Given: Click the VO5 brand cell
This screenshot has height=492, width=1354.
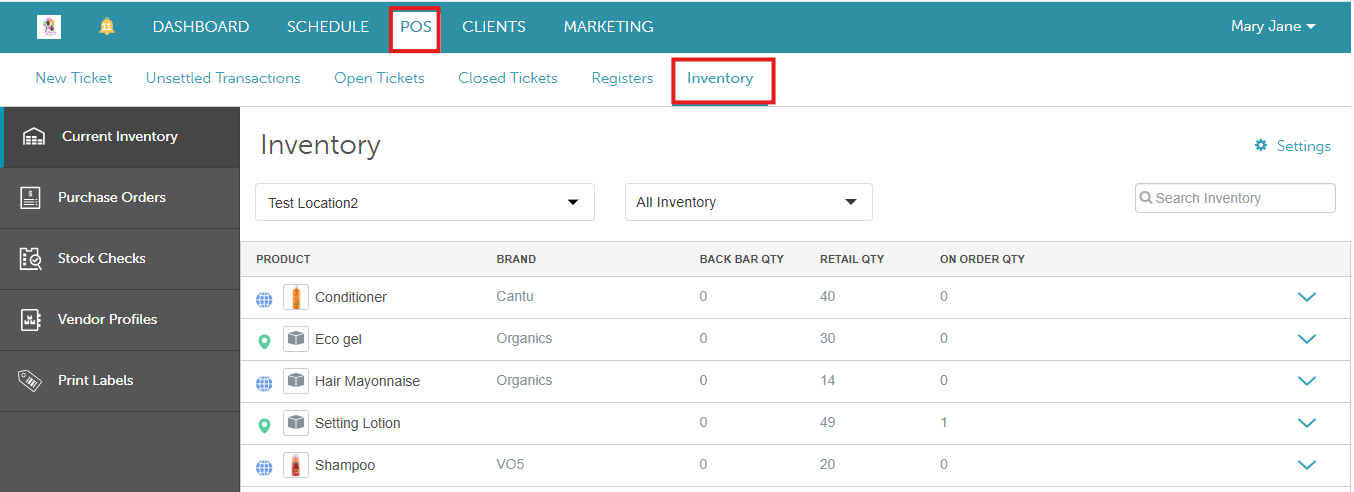Looking at the screenshot, I should (x=511, y=464).
